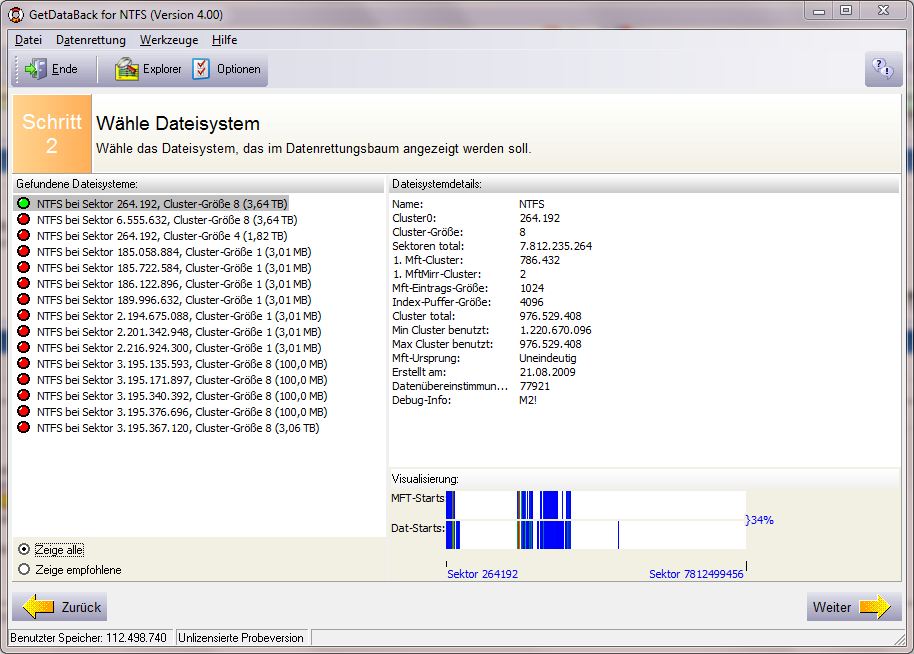Select NTFS Sektor 264.192 Cluster-Größe 4 (1,82 TB)
The width and height of the screenshot is (914, 654).
tap(162, 235)
